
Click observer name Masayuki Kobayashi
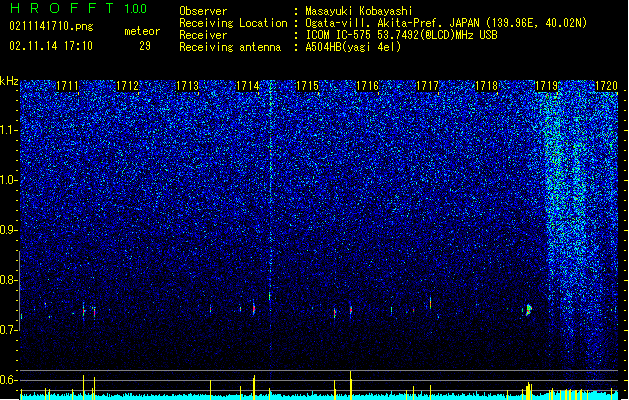click(x=359, y=11)
